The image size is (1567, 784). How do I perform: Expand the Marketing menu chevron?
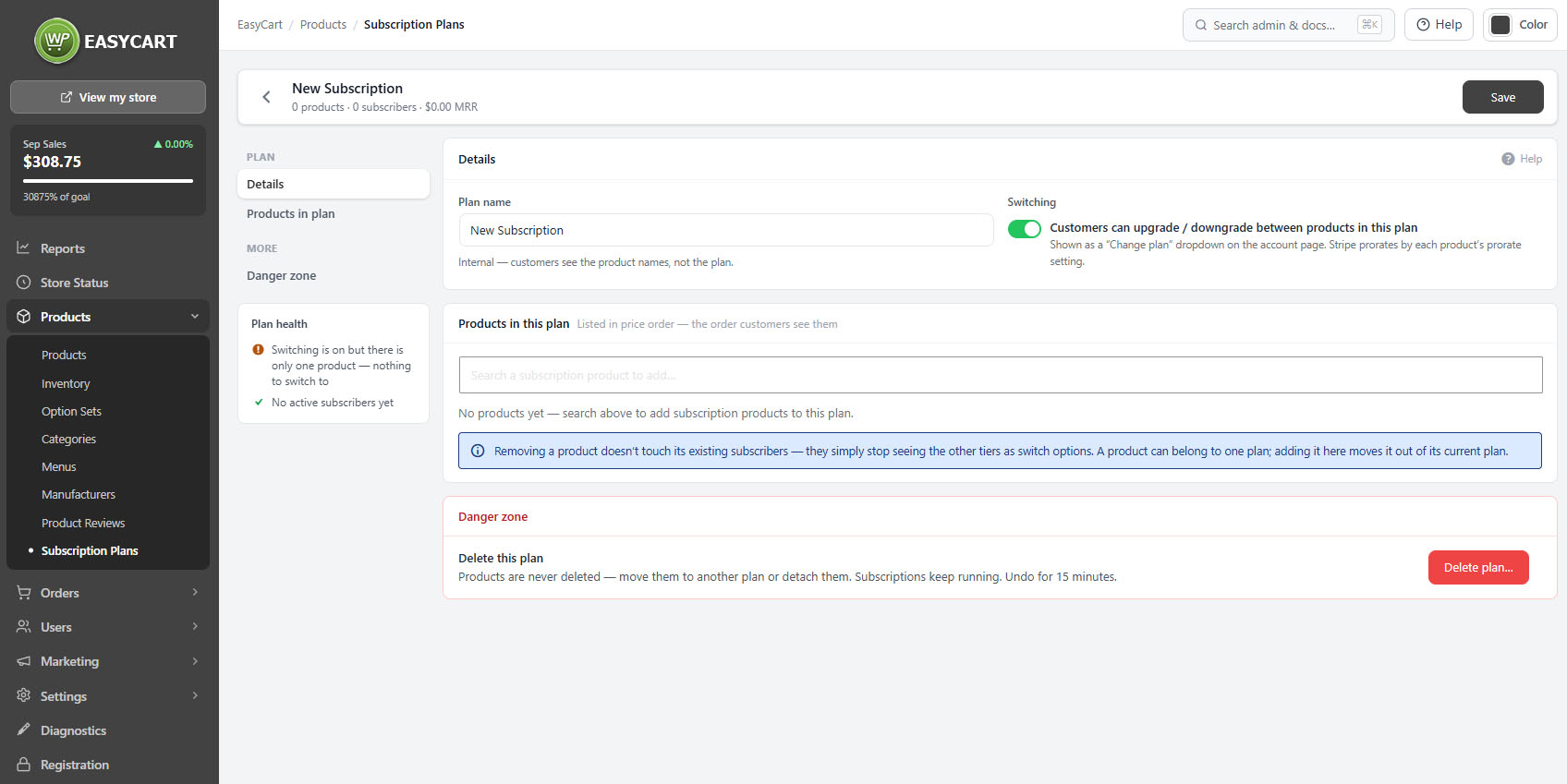195,661
